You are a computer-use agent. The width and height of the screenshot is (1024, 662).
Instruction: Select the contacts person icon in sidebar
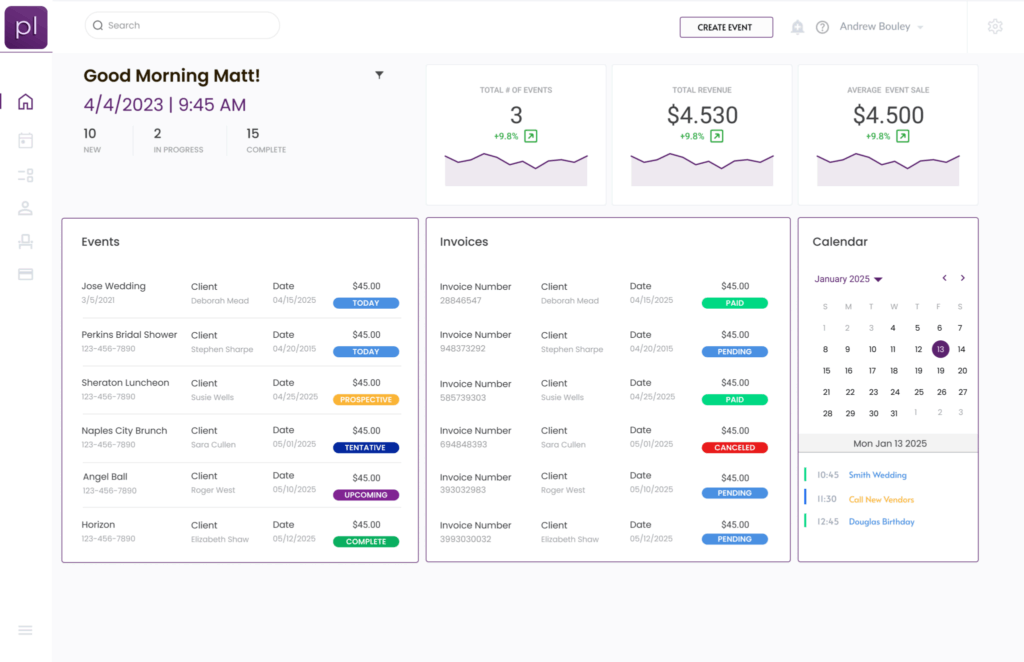pyautogui.click(x=26, y=208)
